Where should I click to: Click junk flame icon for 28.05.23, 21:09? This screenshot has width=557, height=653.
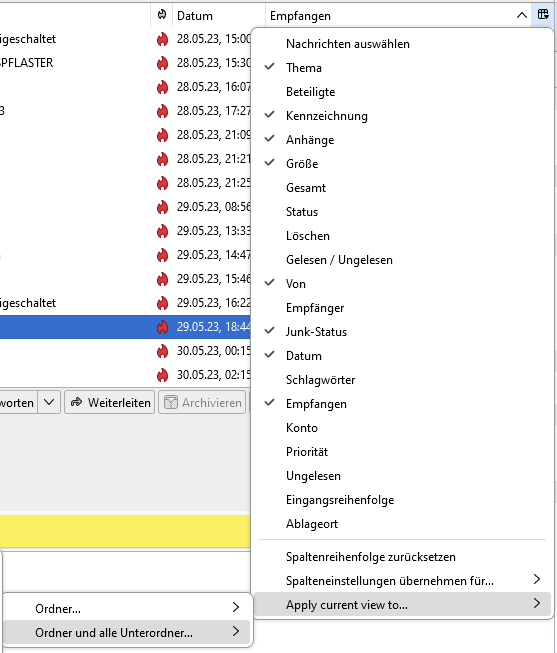(x=162, y=135)
